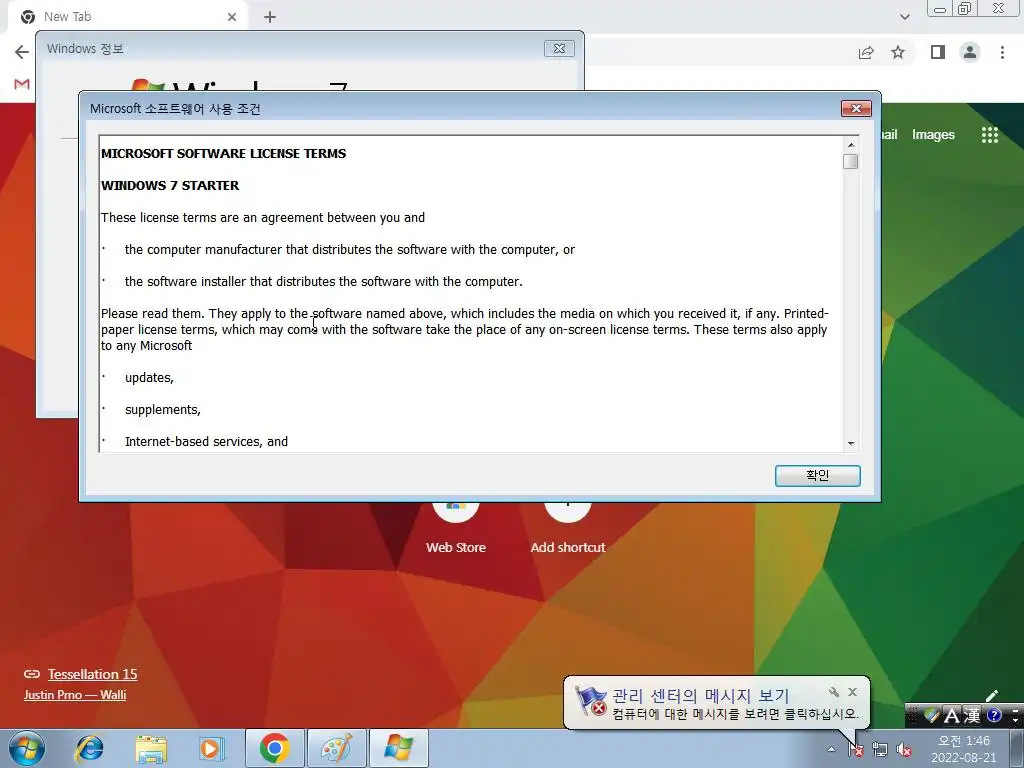Close the Microsoft 소프트웨어 사용 조건 dialog

[x=856, y=108]
